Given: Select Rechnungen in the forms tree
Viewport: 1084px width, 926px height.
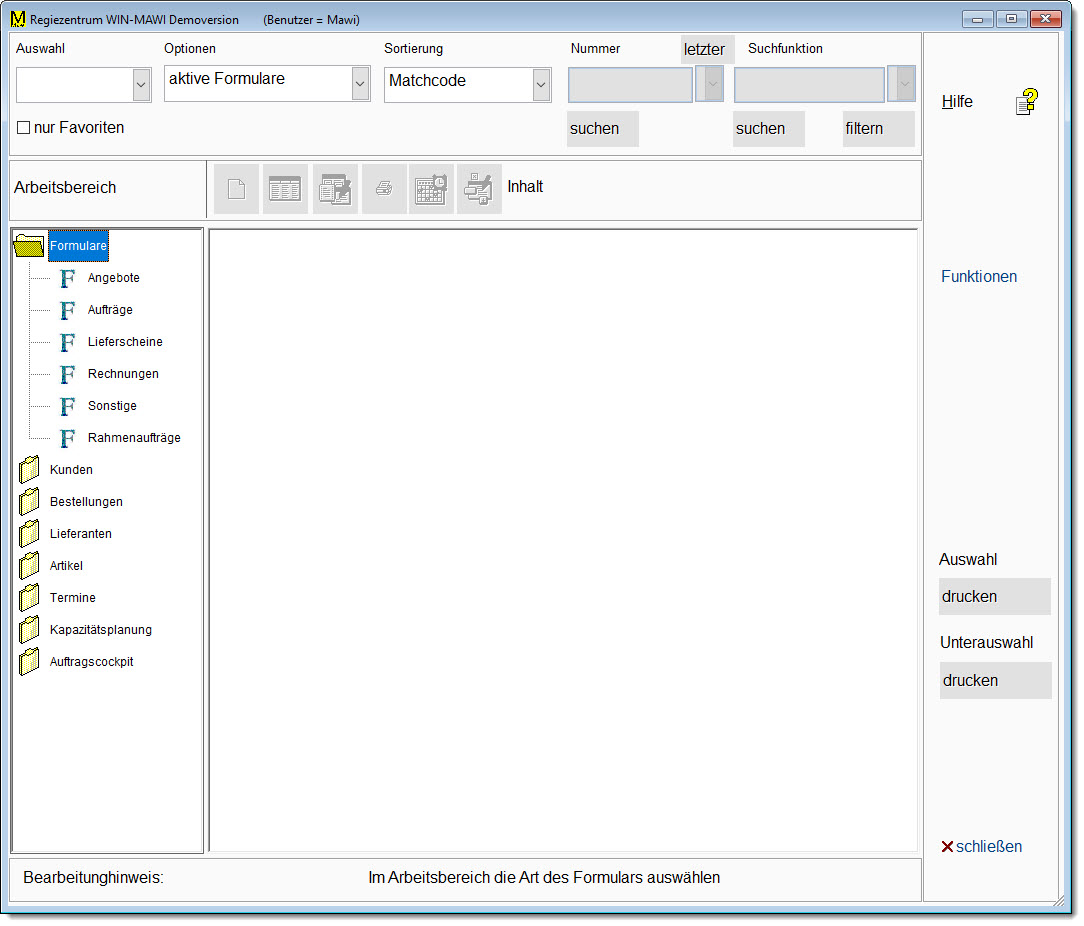Looking at the screenshot, I should [123, 374].
